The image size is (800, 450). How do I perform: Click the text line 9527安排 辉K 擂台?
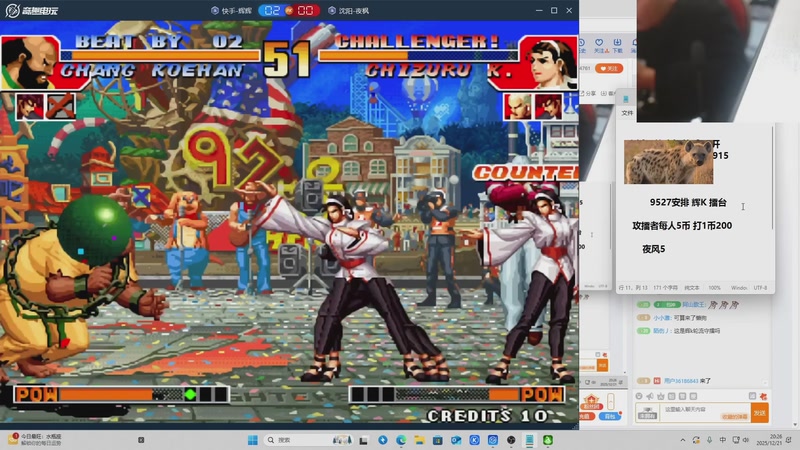(688, 203)
